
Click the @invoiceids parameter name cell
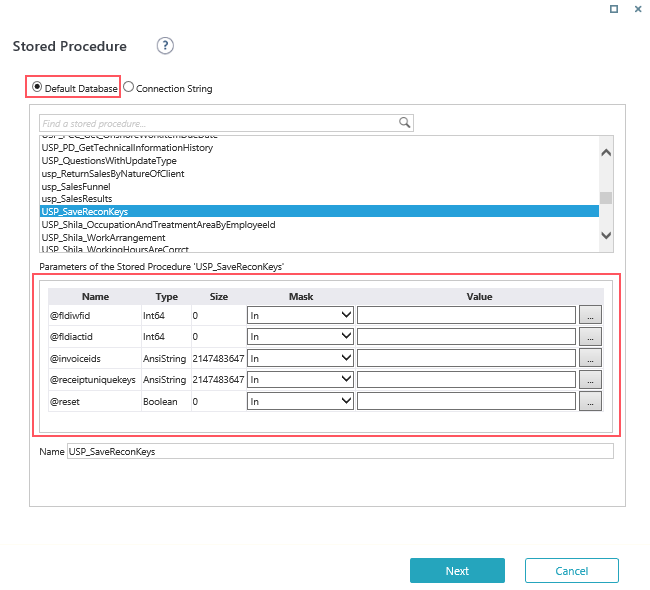click(95, 359)
